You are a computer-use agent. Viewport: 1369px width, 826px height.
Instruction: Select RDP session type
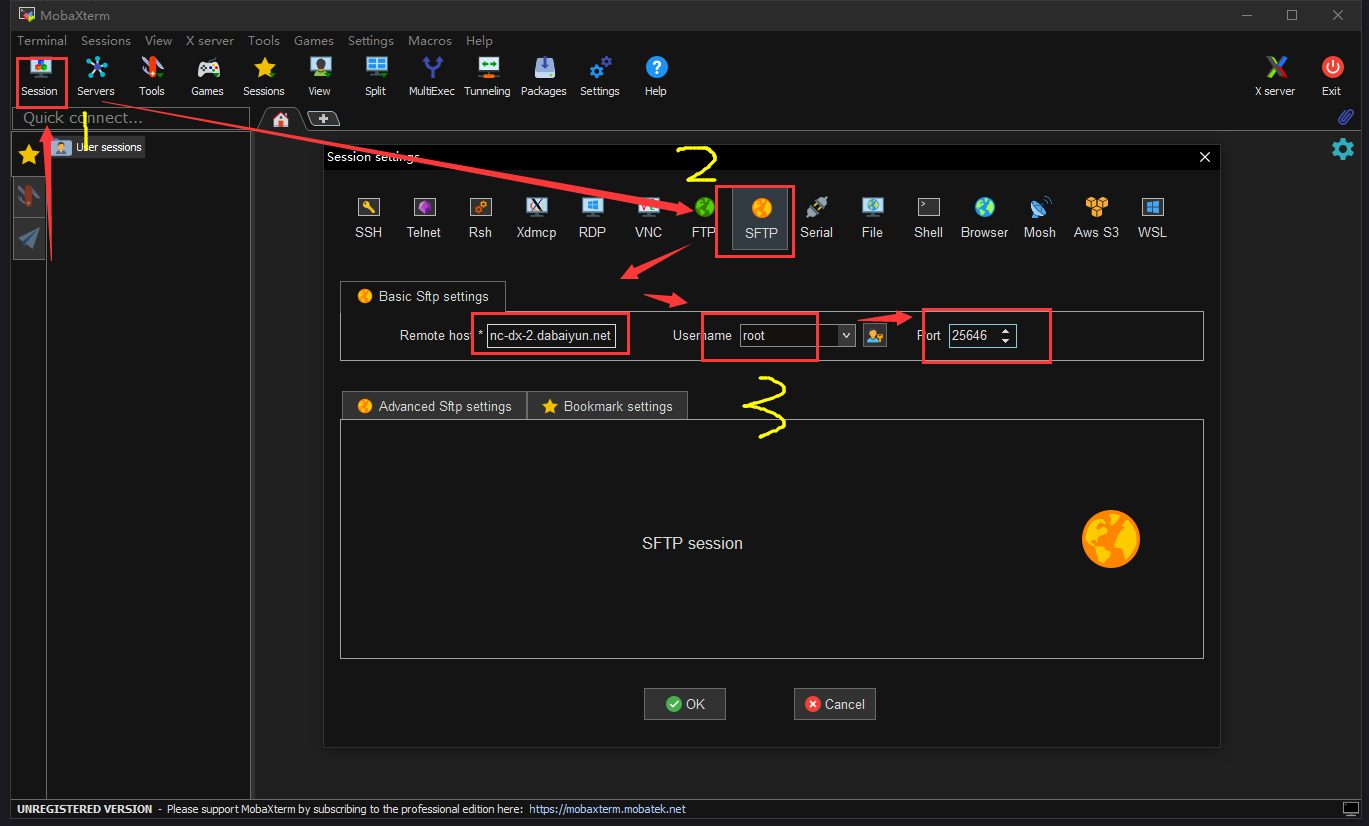tap(593, 217)
